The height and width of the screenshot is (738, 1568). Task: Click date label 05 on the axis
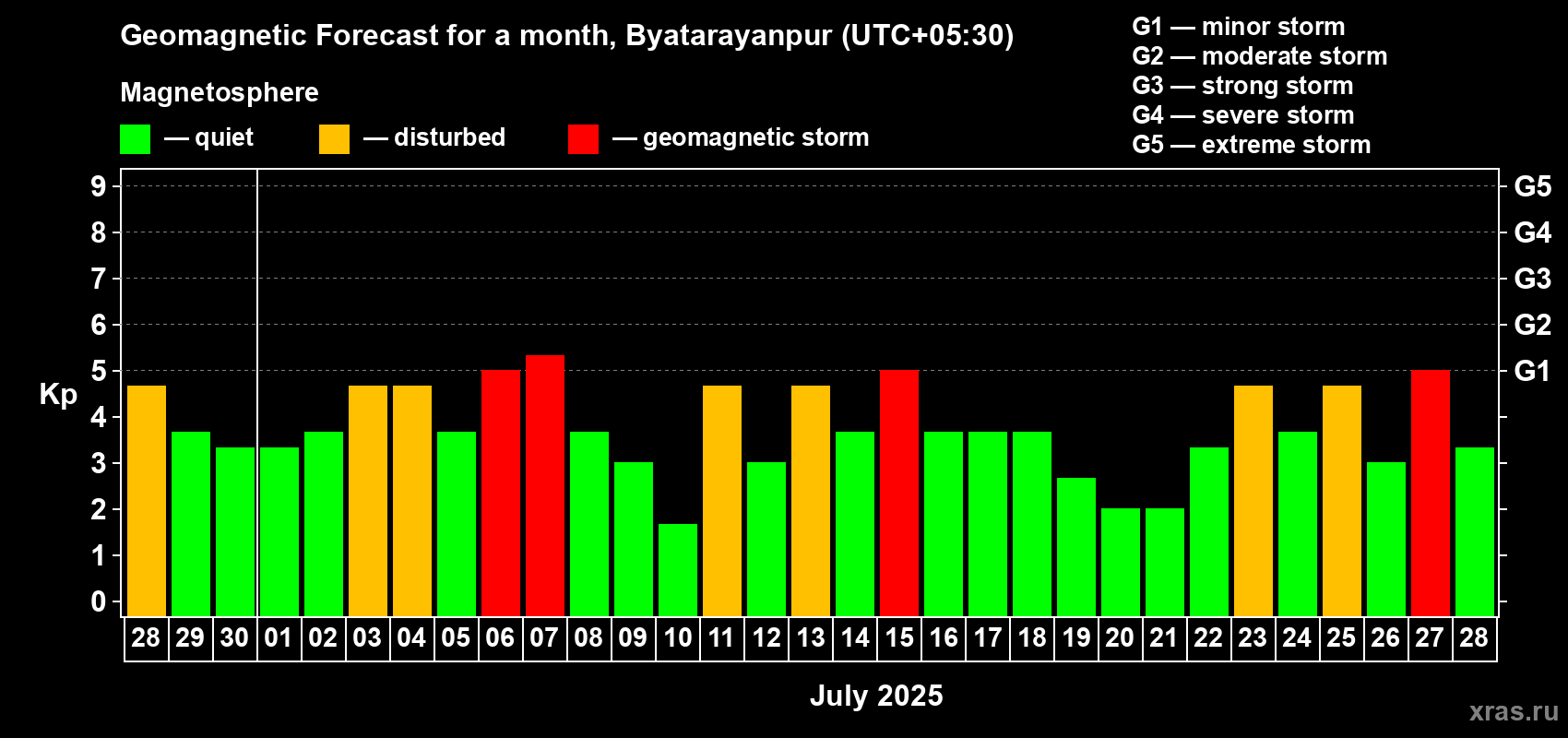[456, 638]
